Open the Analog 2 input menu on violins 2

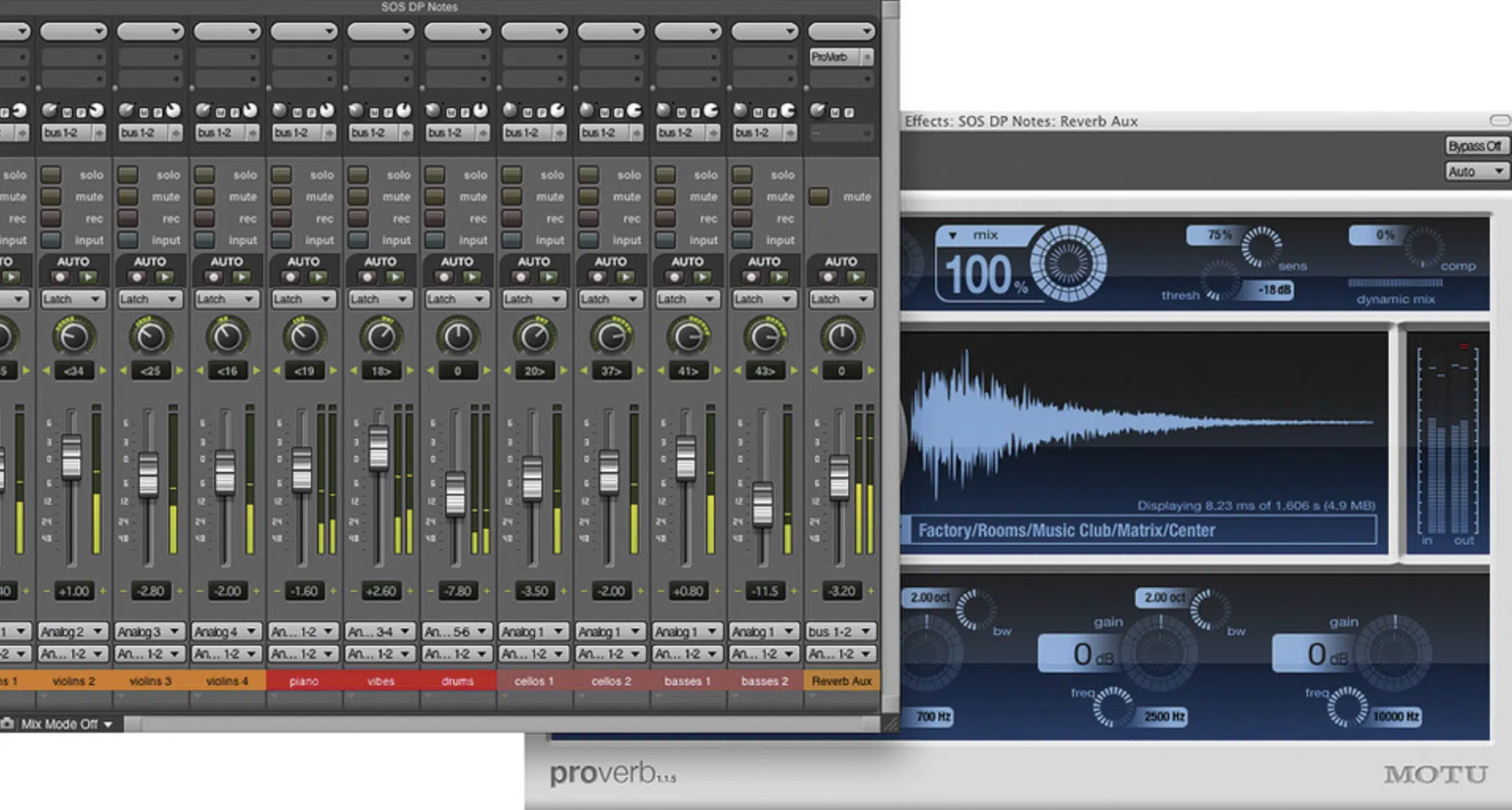(72, 631)
